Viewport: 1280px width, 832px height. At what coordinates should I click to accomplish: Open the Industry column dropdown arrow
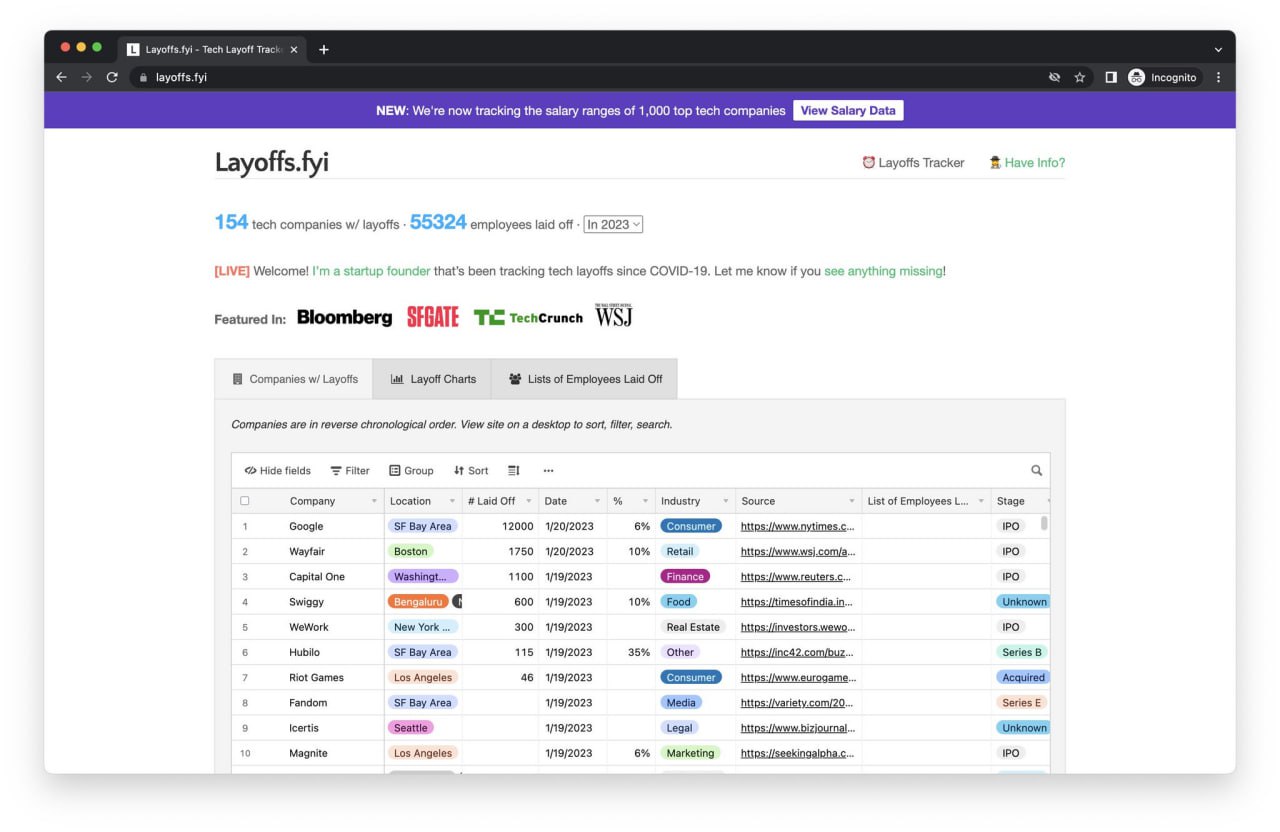pos(725,502)
